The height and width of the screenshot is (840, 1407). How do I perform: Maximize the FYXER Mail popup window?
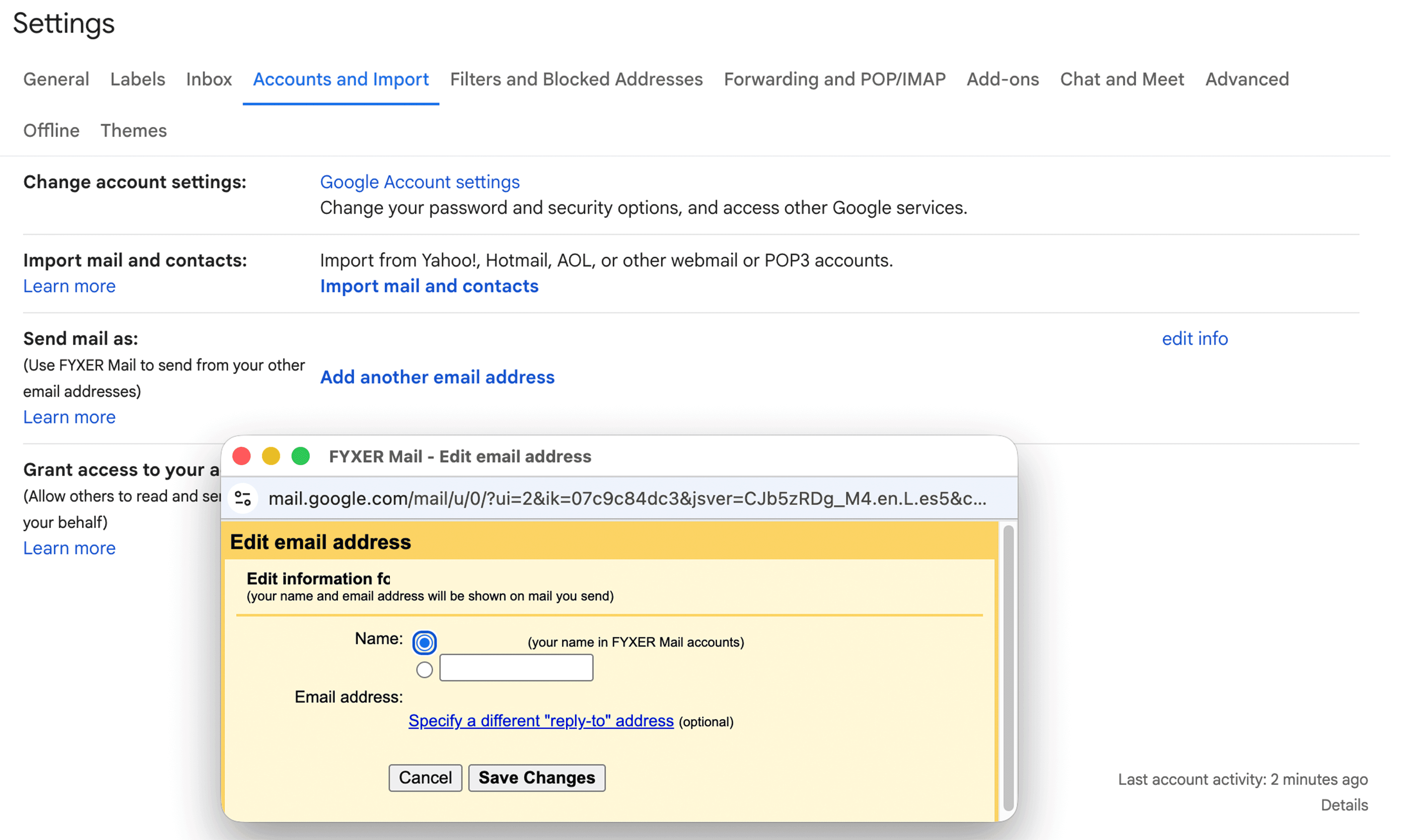[x=301, y=456]
